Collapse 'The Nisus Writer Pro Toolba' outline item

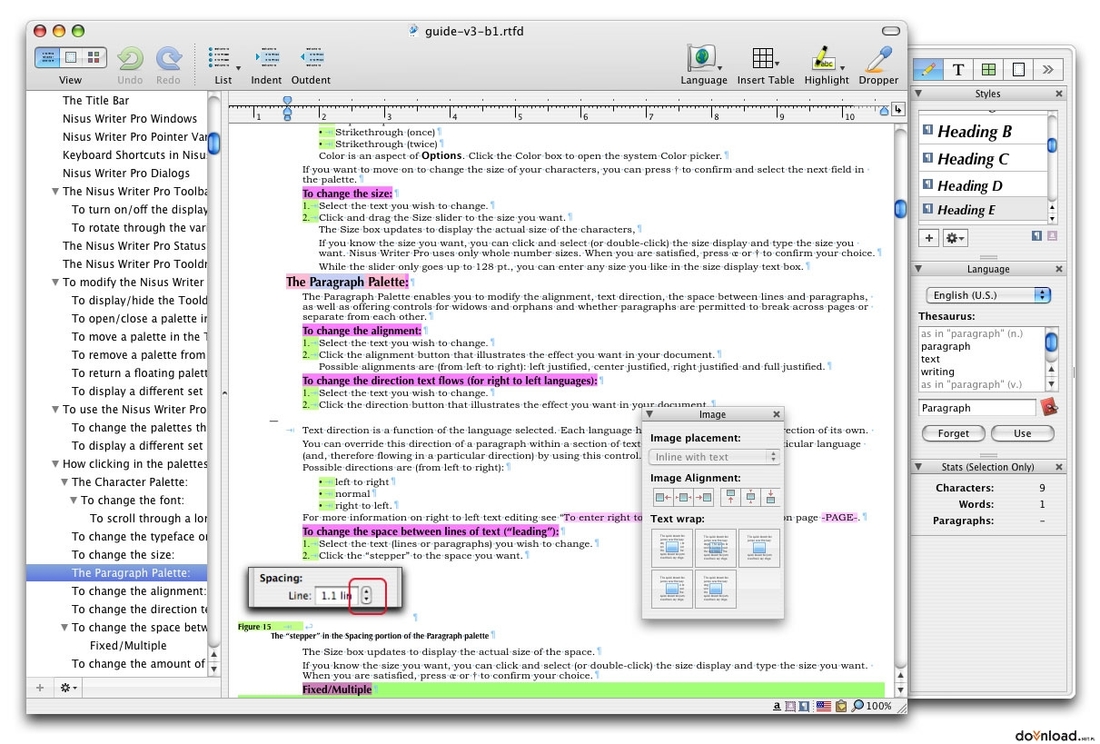coord(55,191)
